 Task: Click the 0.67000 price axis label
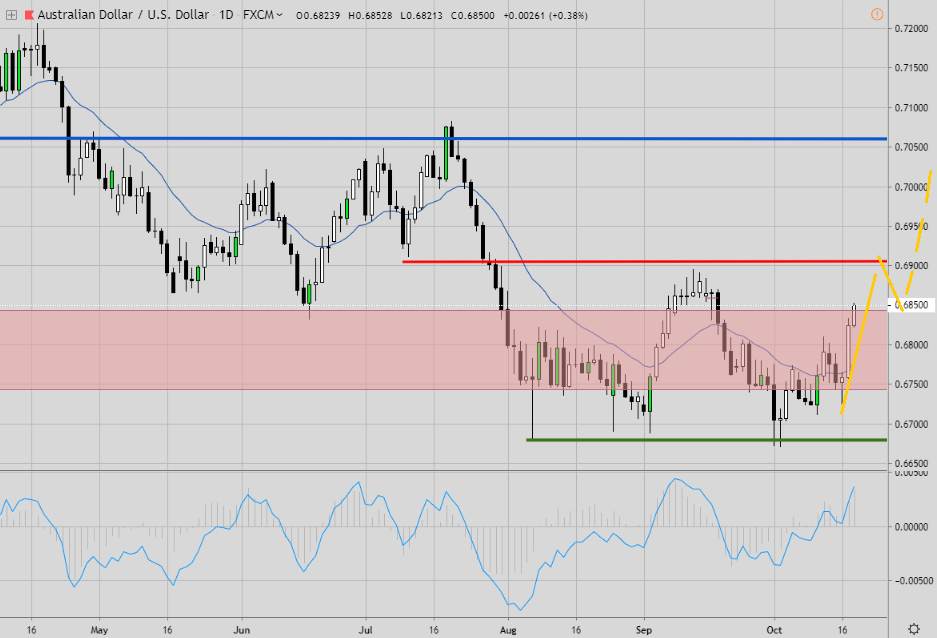click(x=911, y=424)
